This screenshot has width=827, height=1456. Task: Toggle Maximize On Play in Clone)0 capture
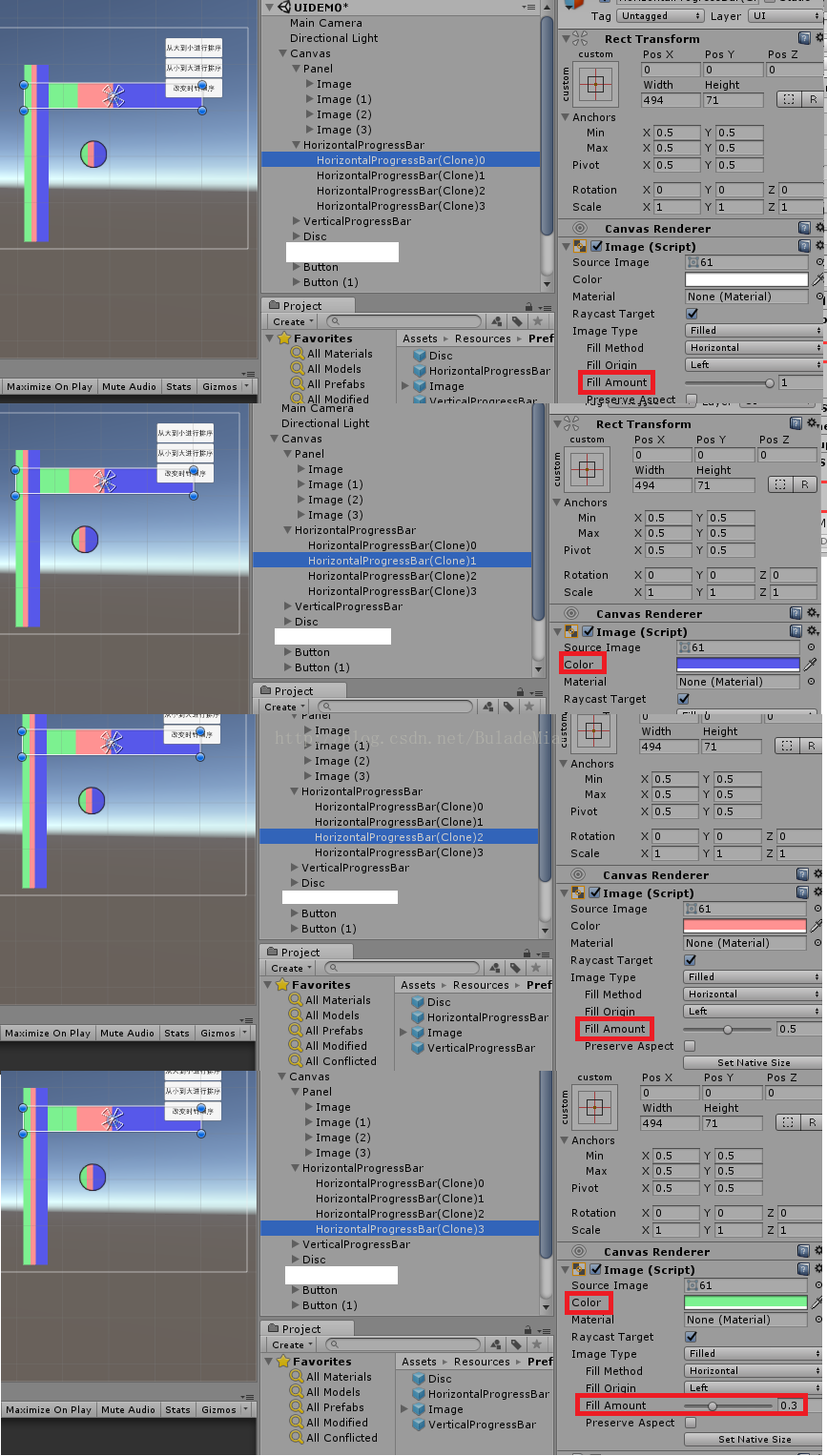pos(49,387)
